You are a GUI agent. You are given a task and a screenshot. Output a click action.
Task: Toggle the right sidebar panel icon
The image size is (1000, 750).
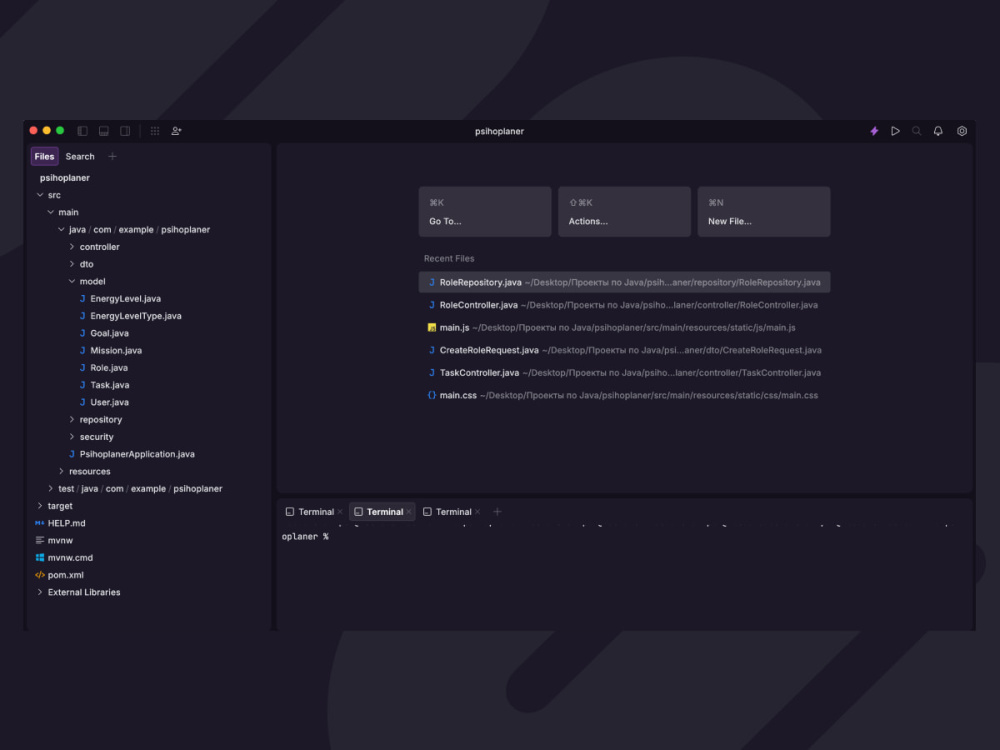(125, 131)
